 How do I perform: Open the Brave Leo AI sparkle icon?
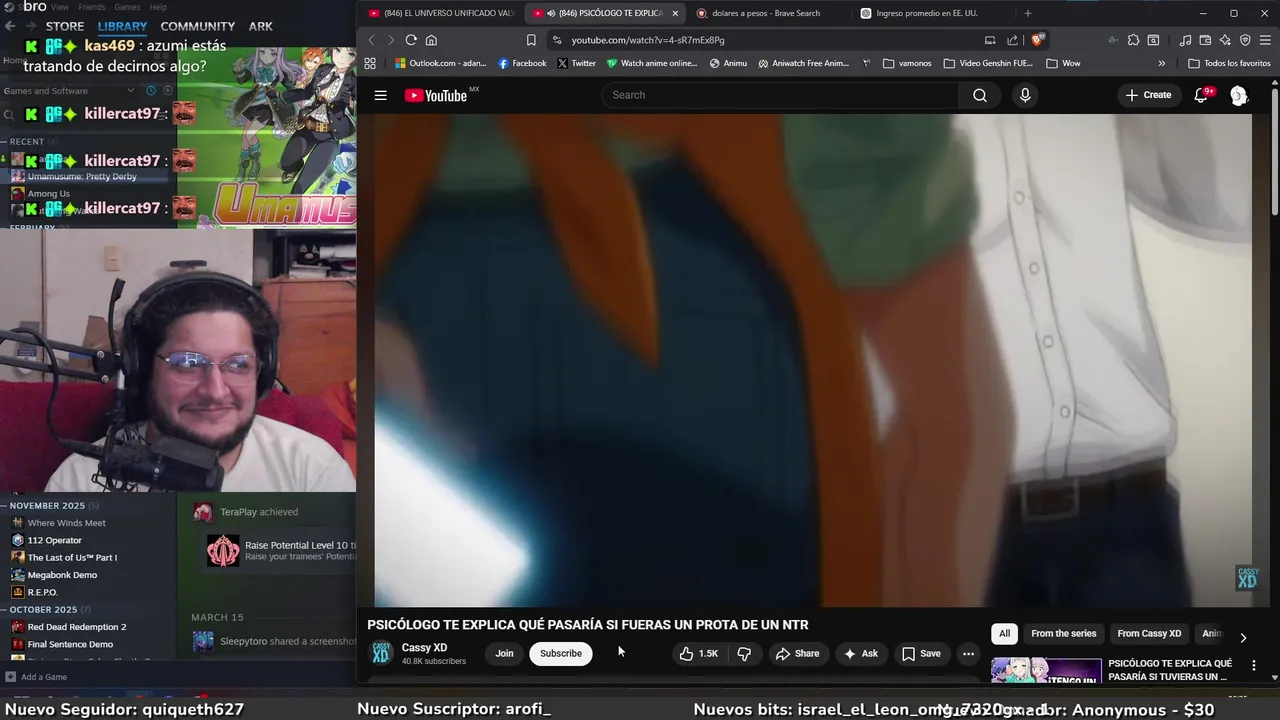coord(1225,40)
